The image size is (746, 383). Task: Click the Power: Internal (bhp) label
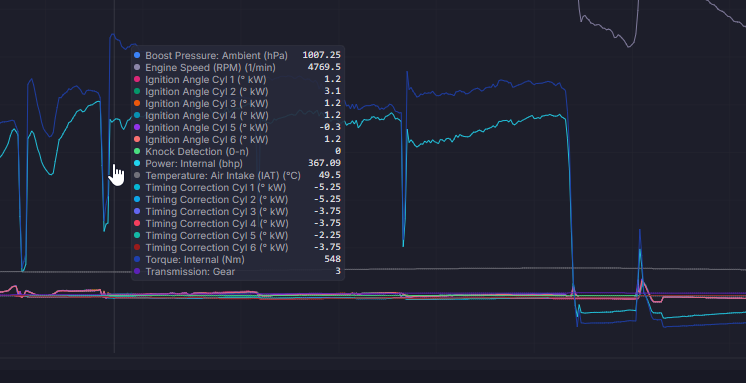point(194,164)
